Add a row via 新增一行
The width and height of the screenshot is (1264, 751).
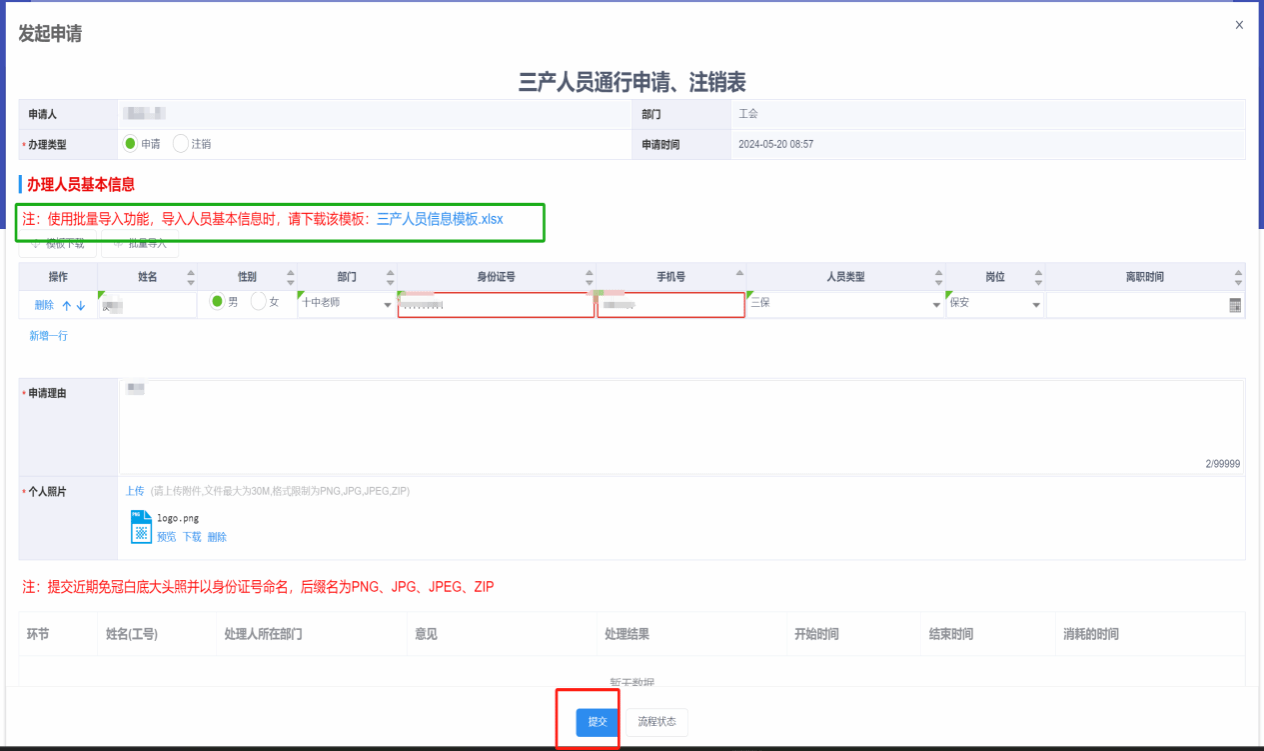(x=48, y=336)
